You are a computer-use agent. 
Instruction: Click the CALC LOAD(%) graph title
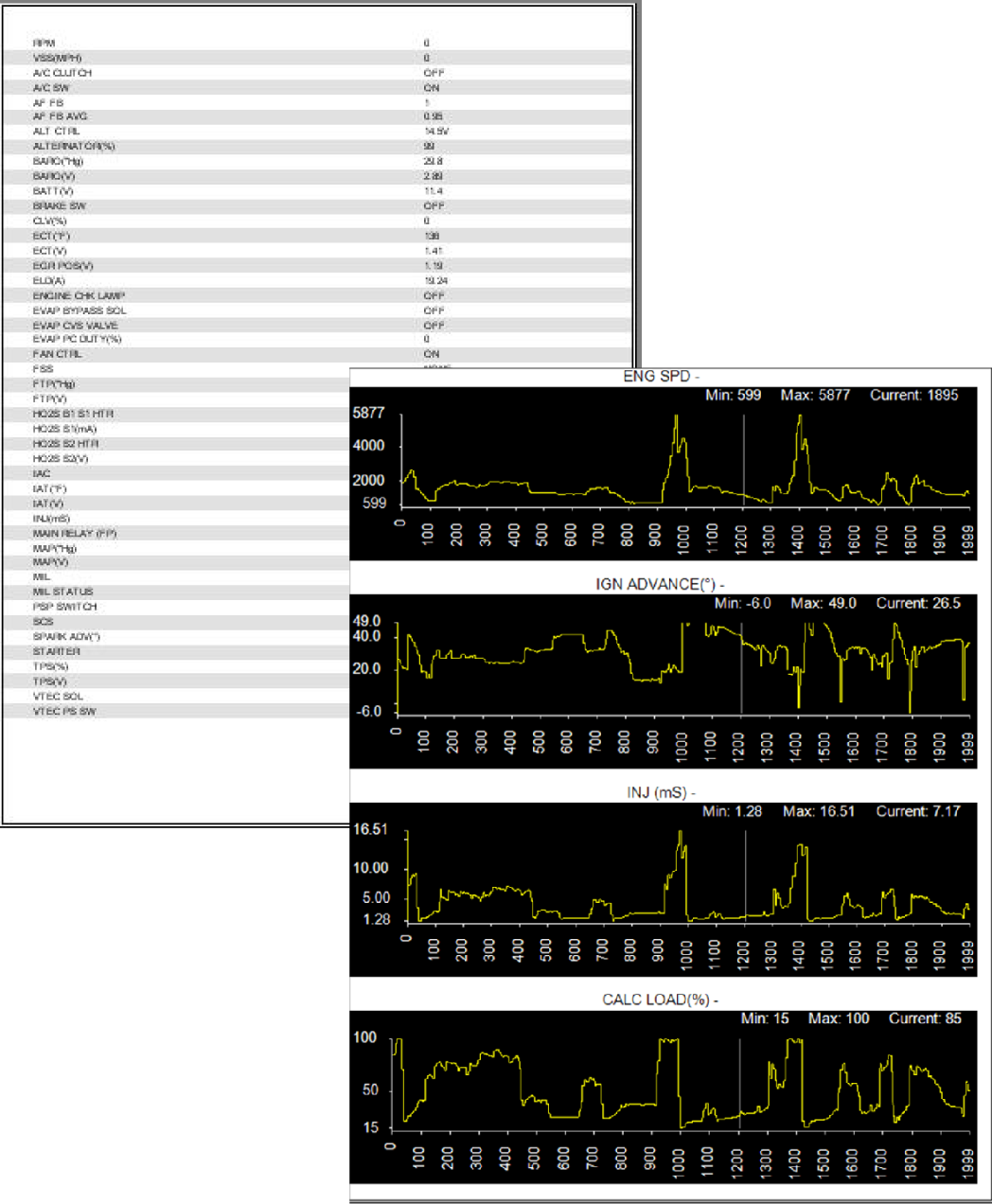pyautogui.click(x=660, y=1000)
